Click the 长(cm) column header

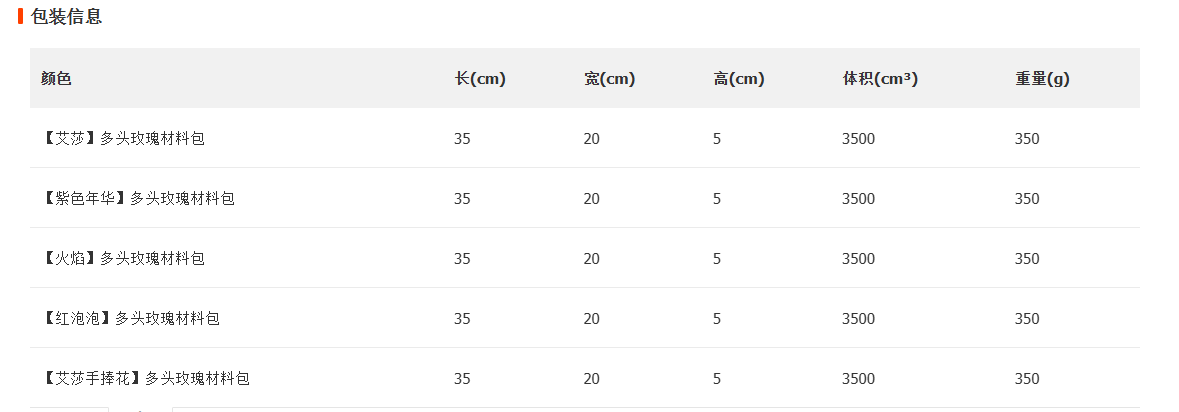480,79
